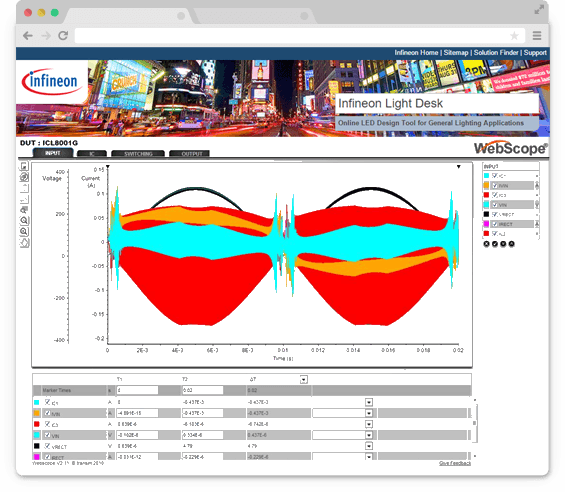
Task: Click the Give Feedback link
Action: coord(455,463)
